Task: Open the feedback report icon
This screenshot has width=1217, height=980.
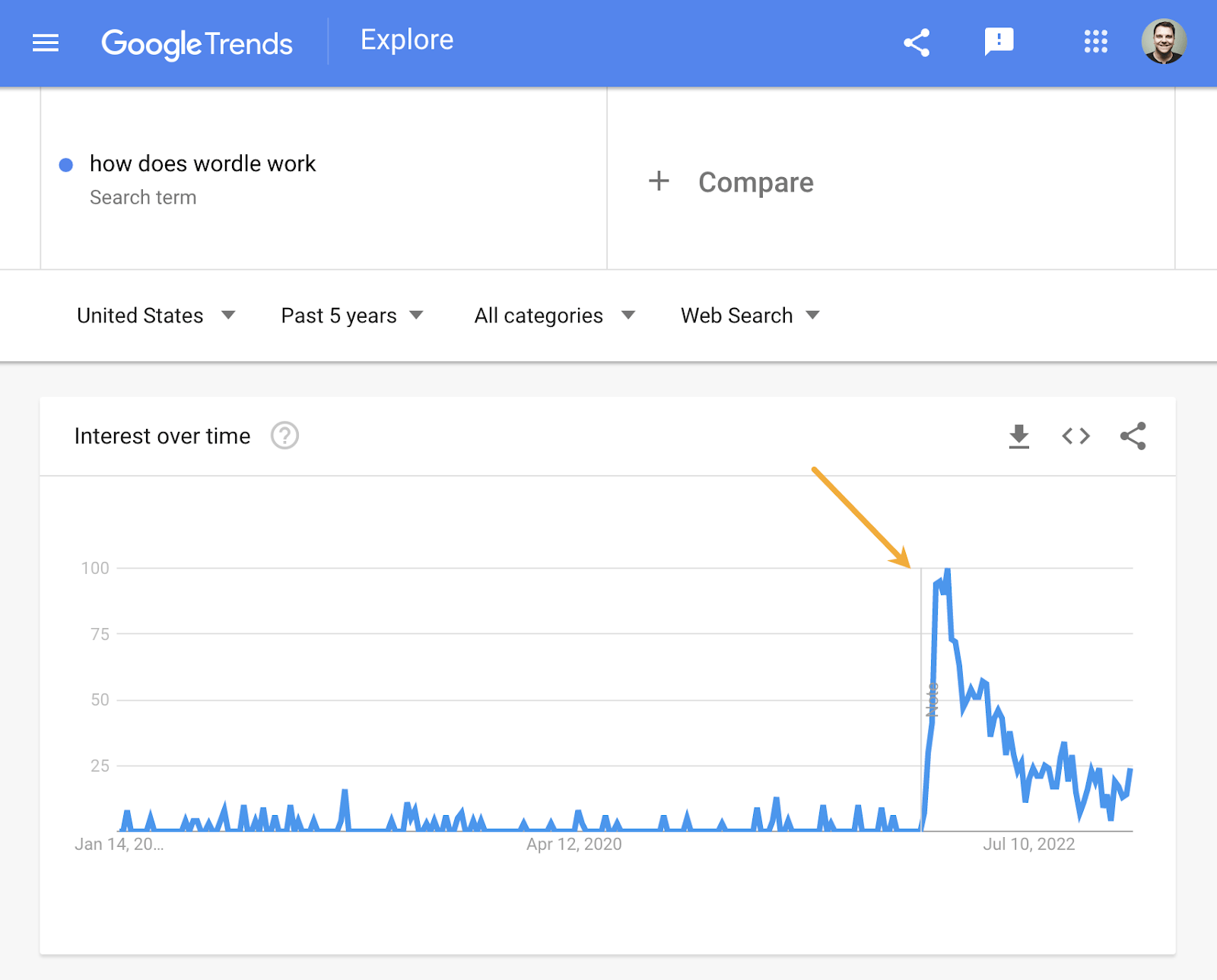Action: point(999,42)
